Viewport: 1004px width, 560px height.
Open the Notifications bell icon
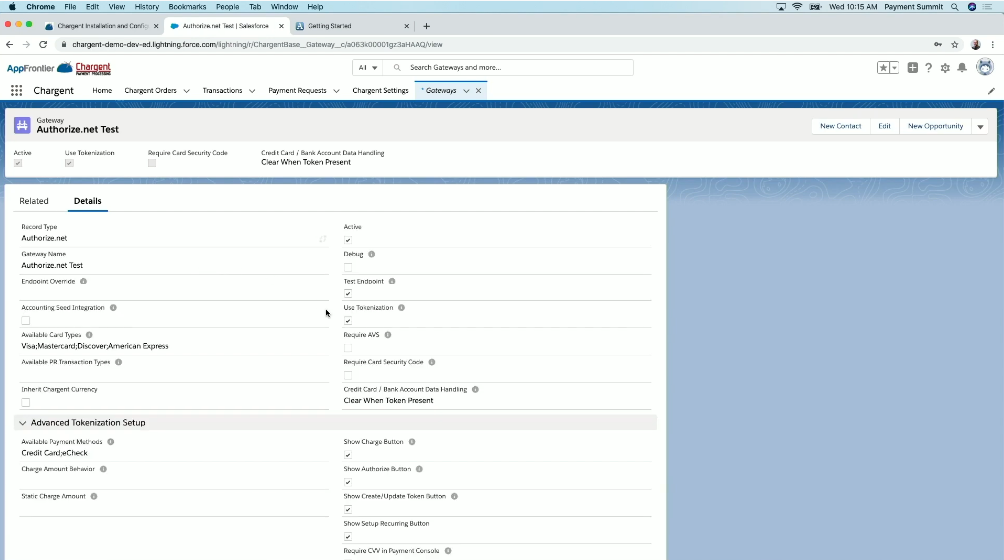[x=962, y=68]
